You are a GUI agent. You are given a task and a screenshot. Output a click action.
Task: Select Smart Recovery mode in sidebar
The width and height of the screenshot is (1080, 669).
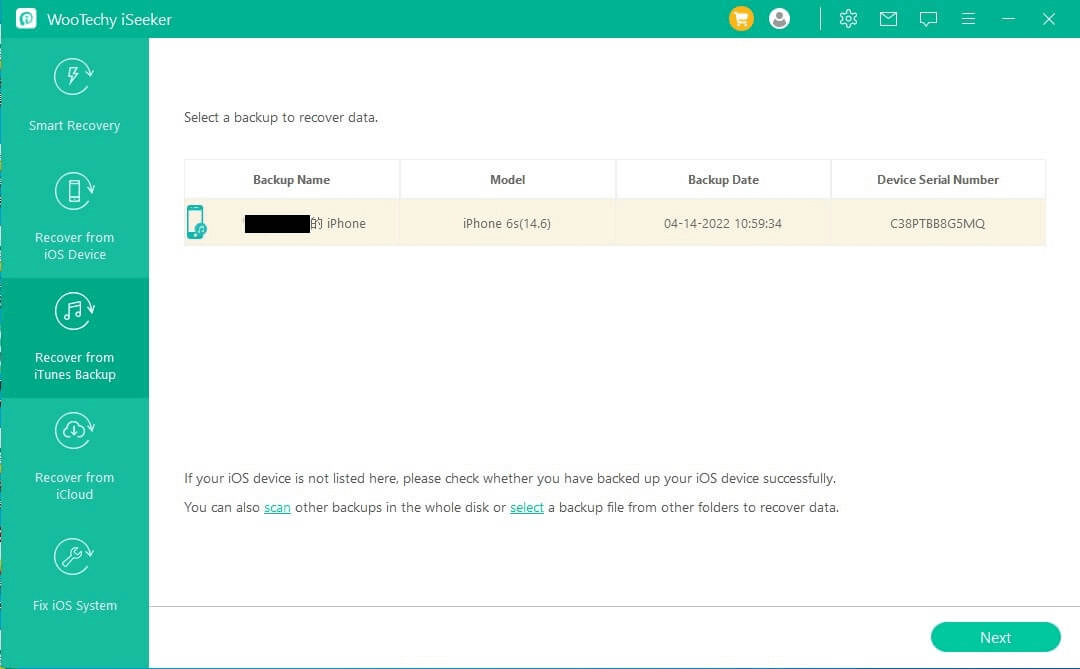click(74, 97)
